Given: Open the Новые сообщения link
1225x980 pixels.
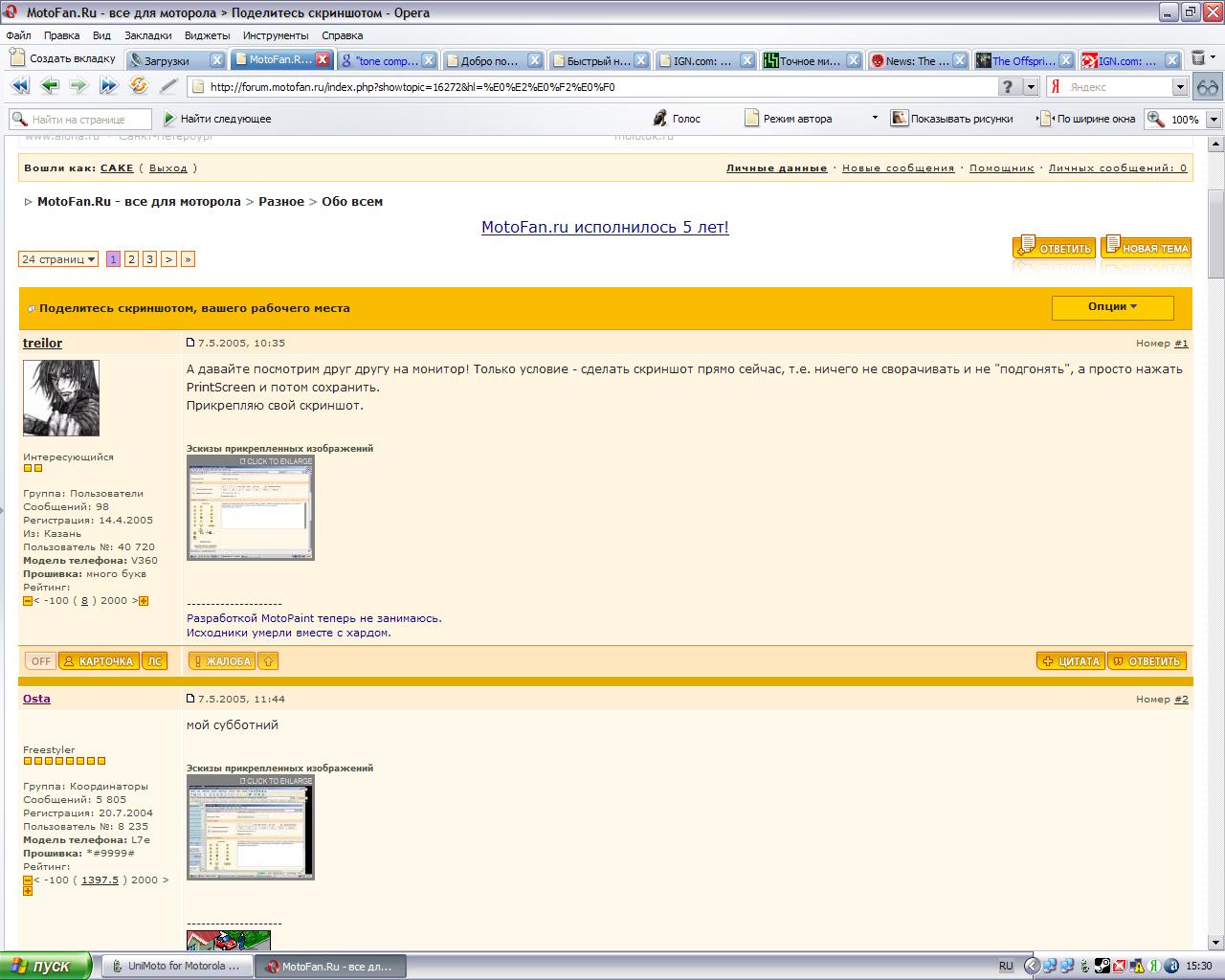Looking at the screenshot, I should coord(898,167).
